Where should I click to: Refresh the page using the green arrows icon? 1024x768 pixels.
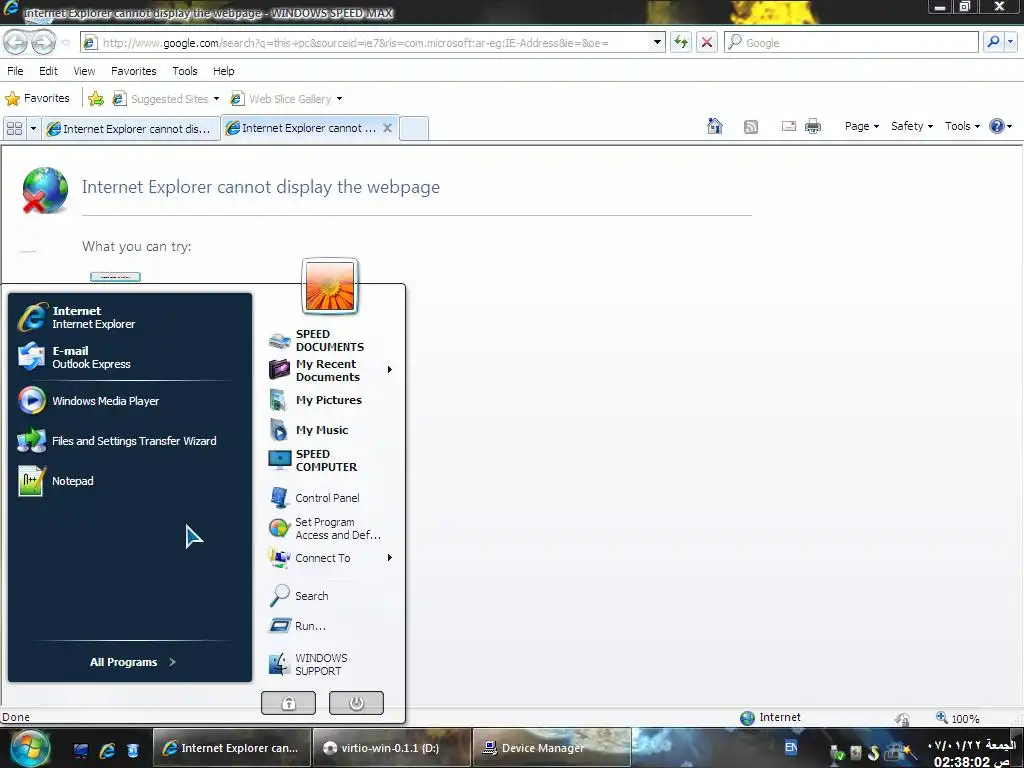[680, 42]
